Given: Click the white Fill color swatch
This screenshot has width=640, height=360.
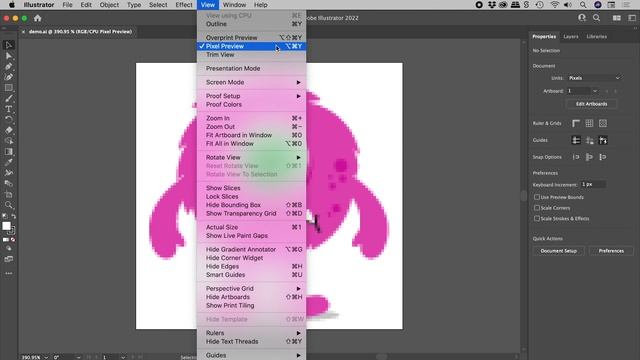Looking at the screenshot, I should pos(6,226).
